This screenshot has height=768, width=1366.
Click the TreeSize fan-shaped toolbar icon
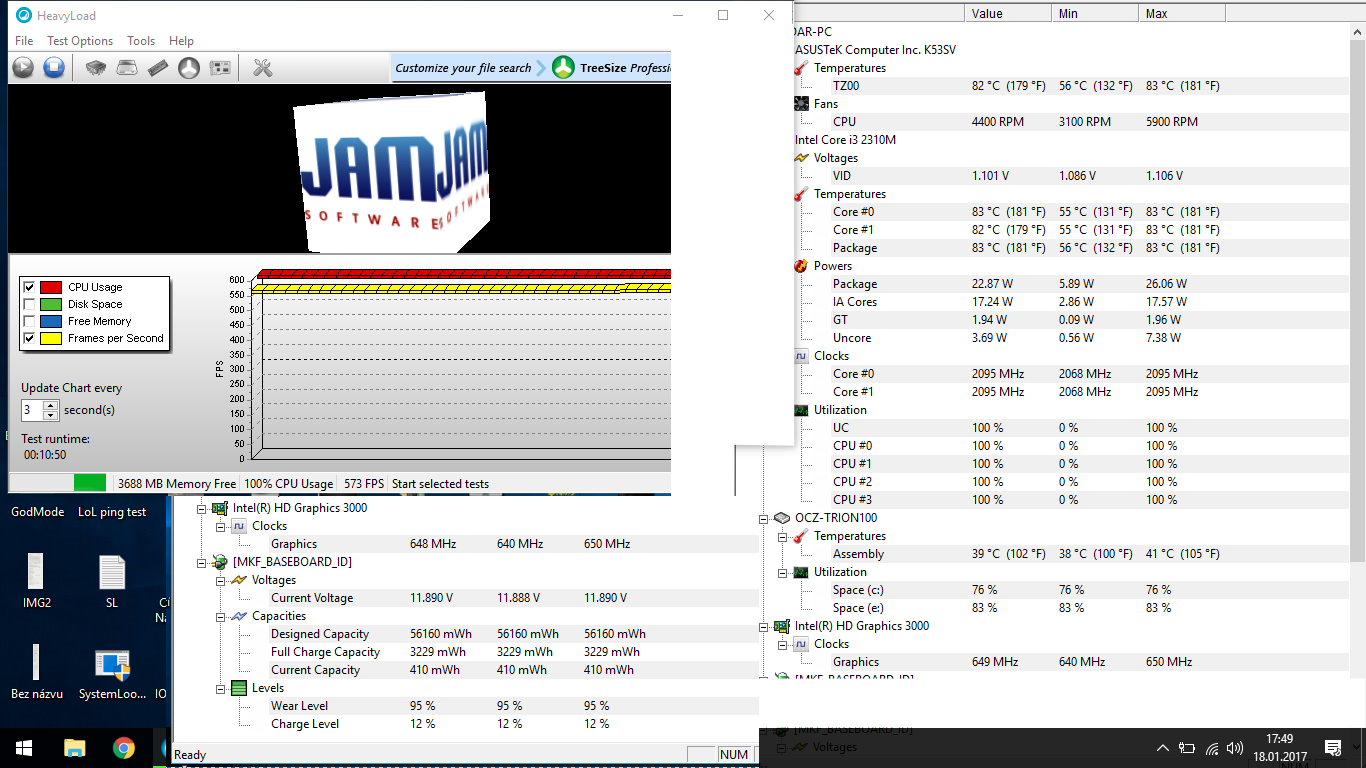189,68
